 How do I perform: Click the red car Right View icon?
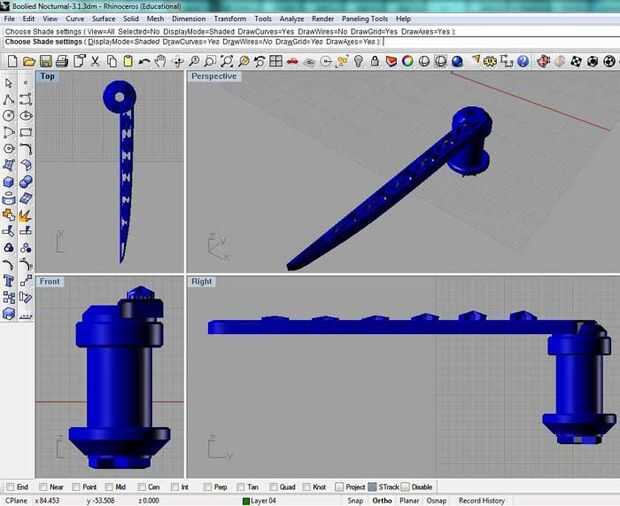point(292,61)
